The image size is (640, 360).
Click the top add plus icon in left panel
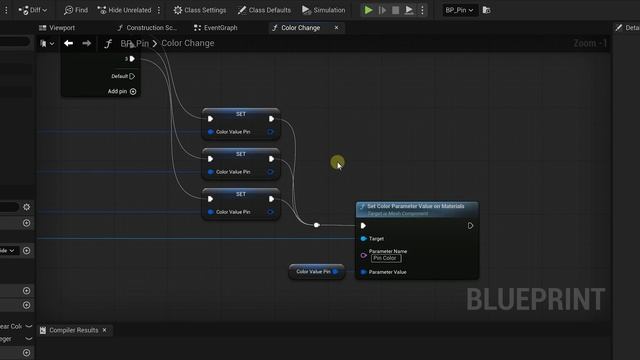point(27,223)
